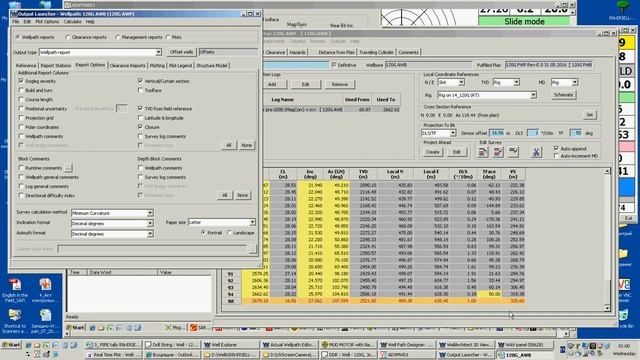This screenshot has width=640, height=360.
Task: Open Azimuth format dropdown
Action: pyautogui.click(x=150, y=234)
